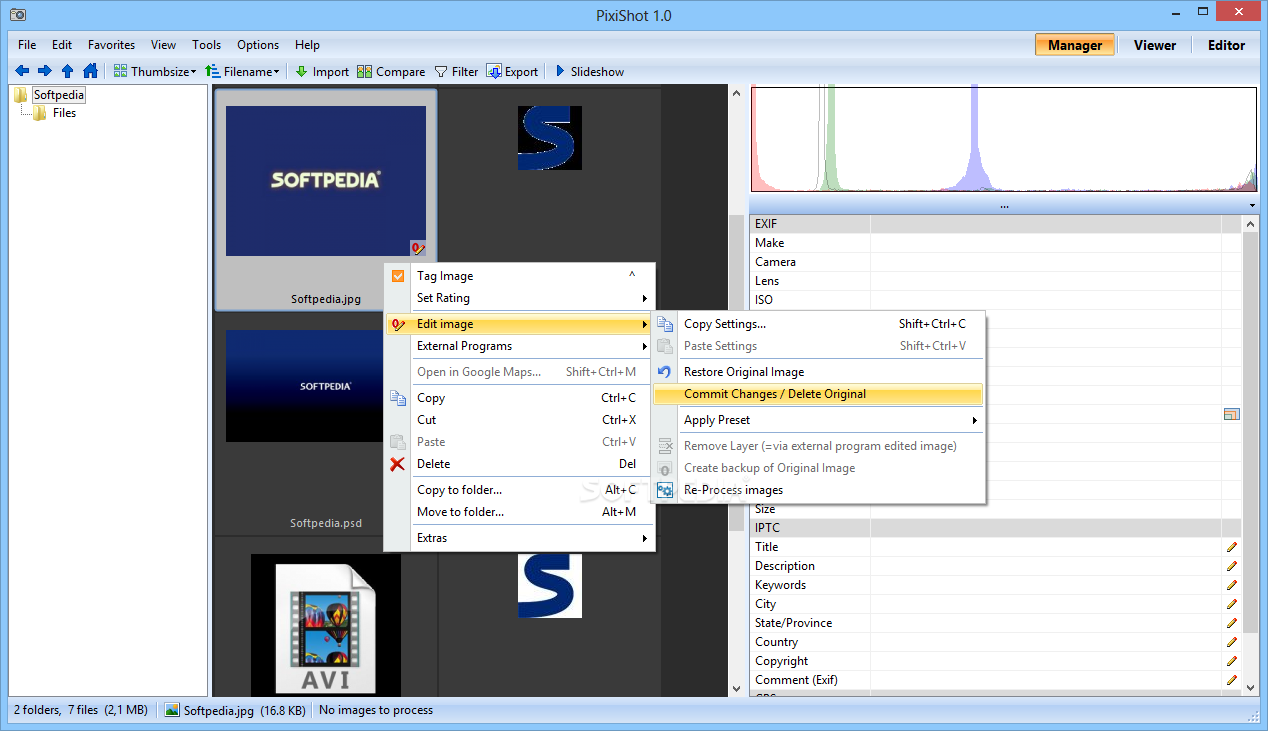This screenshot has height=731, width=1268.
Task: Click the Import toolbar button
Action: 321,71
